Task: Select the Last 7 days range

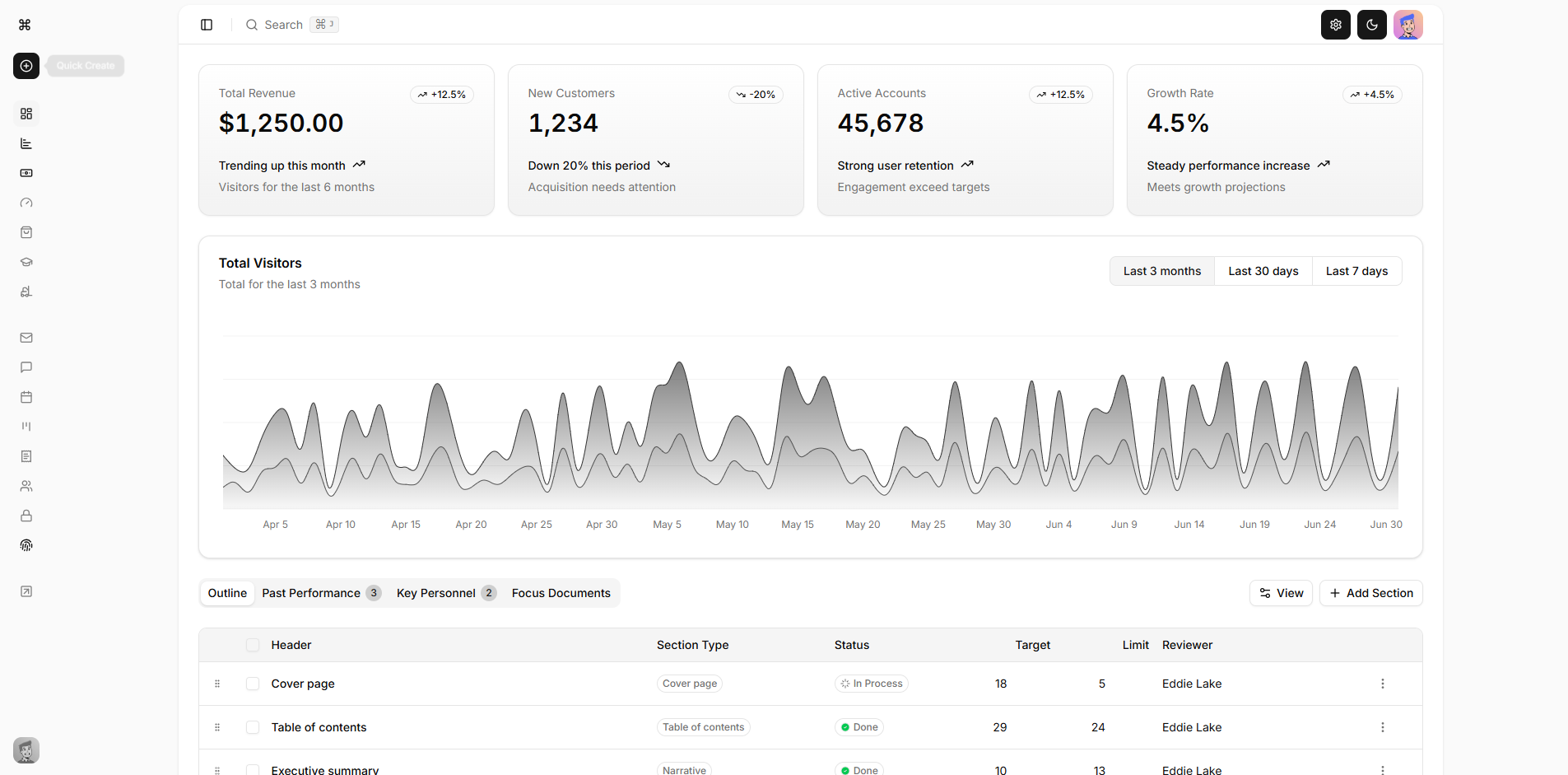Action: pyautogui.click(x=1356, y=271)
